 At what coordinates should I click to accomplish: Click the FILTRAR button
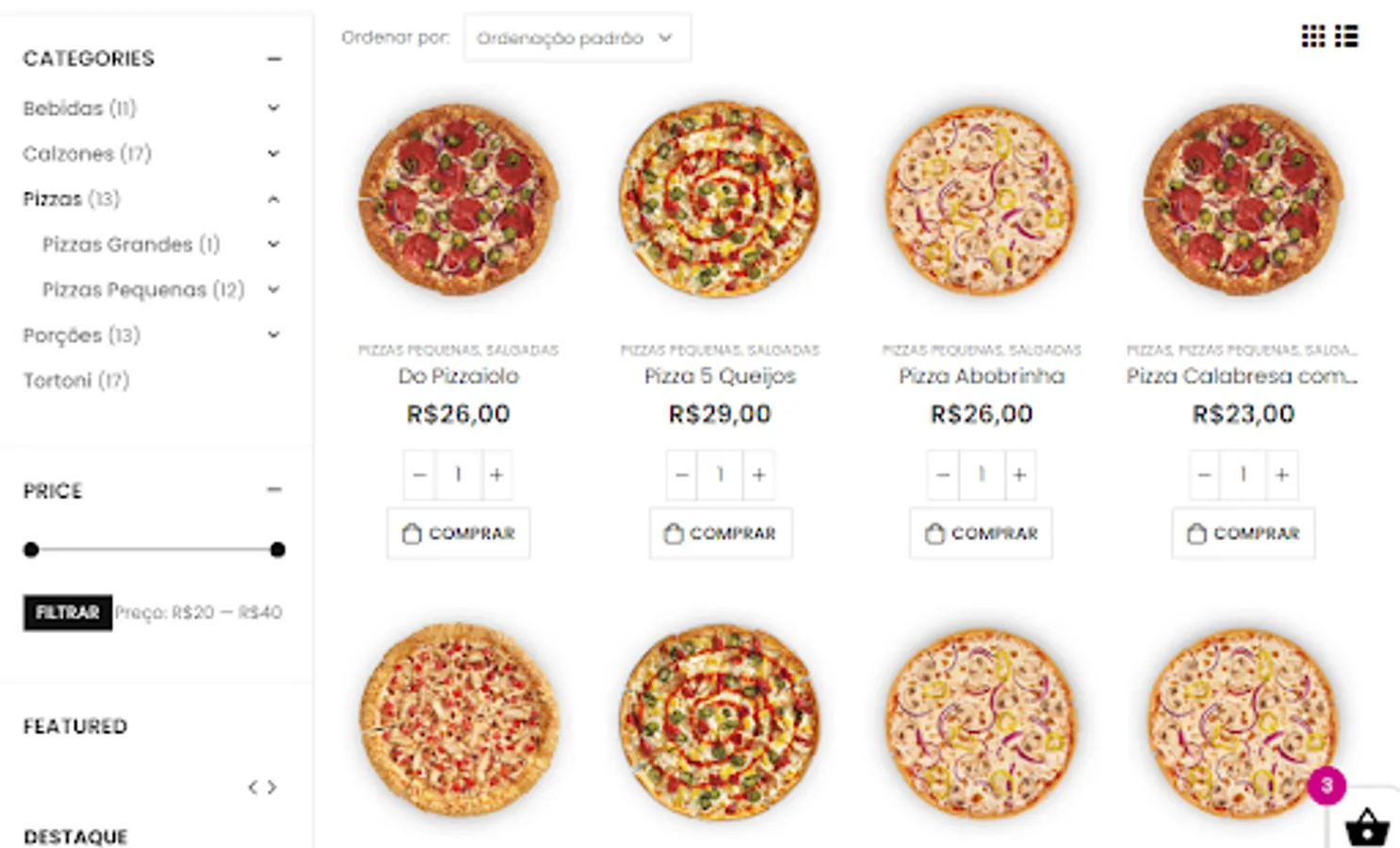pos(68,612)
